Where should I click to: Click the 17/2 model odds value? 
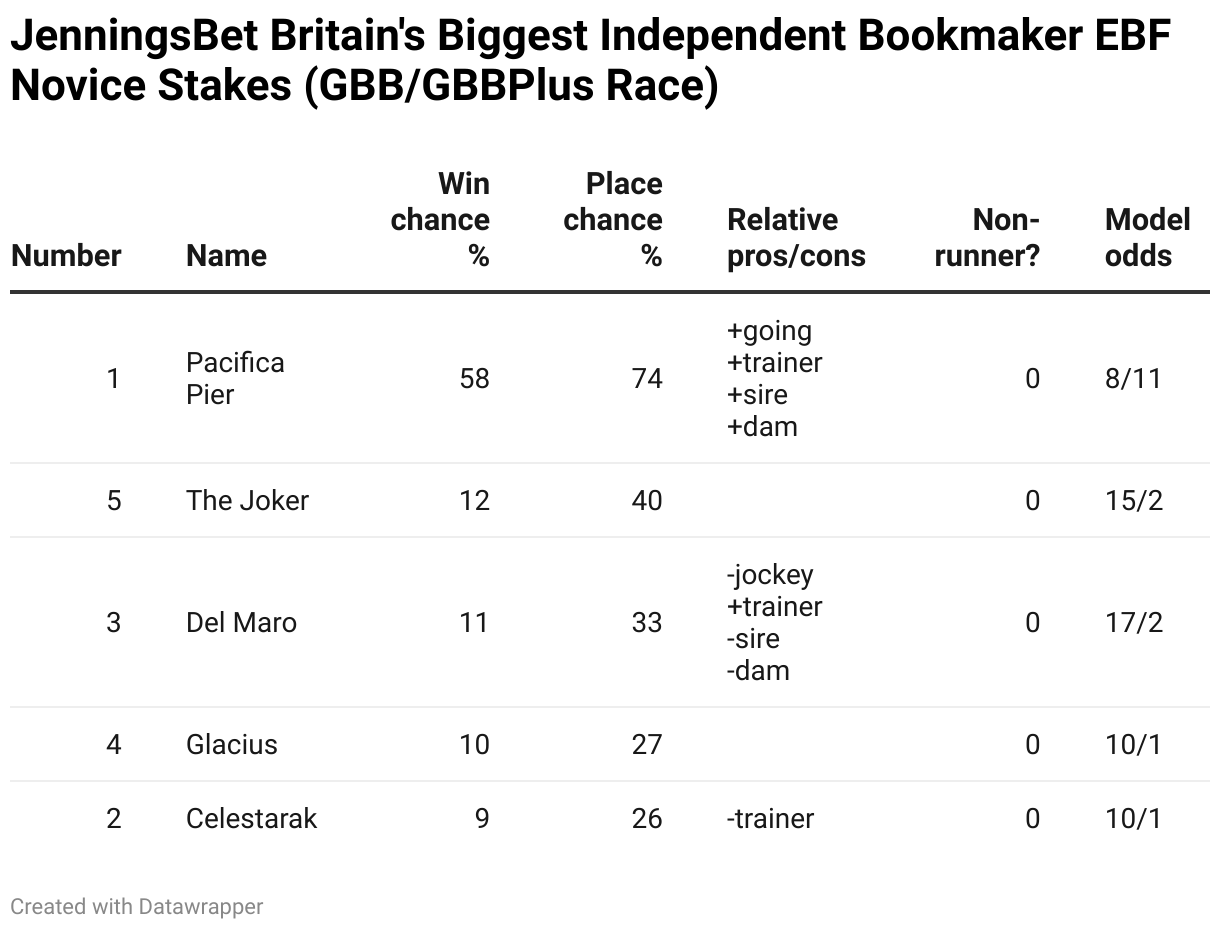click(x=1134, y=622)
